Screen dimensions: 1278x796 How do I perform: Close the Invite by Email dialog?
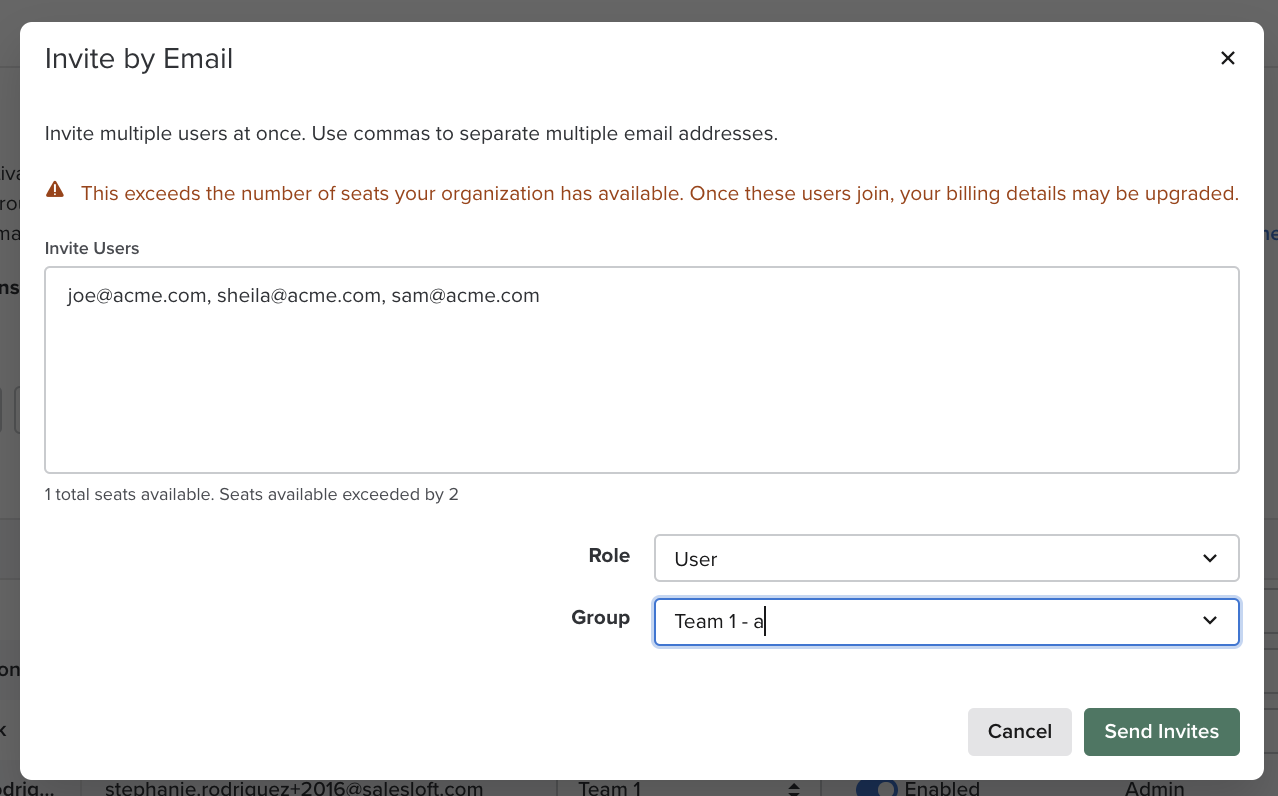point(1228,58)
